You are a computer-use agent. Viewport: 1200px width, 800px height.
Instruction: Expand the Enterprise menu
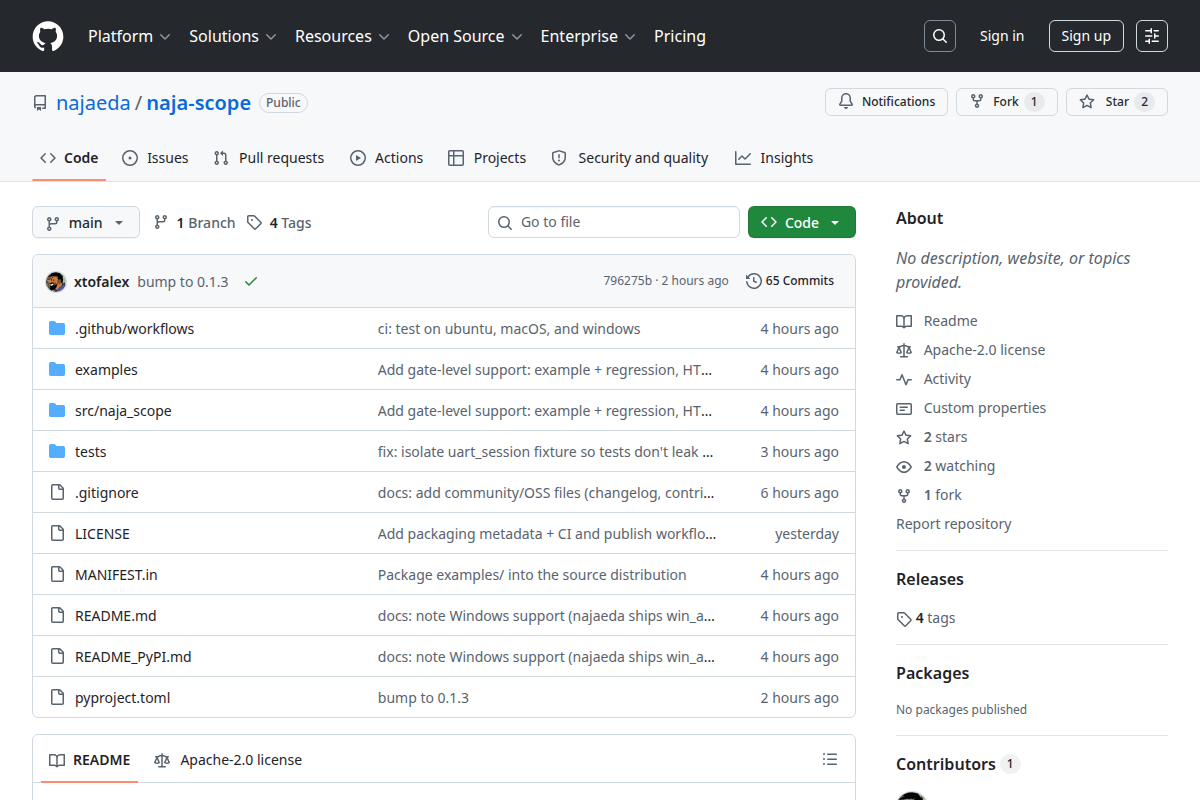click(588, 36)
